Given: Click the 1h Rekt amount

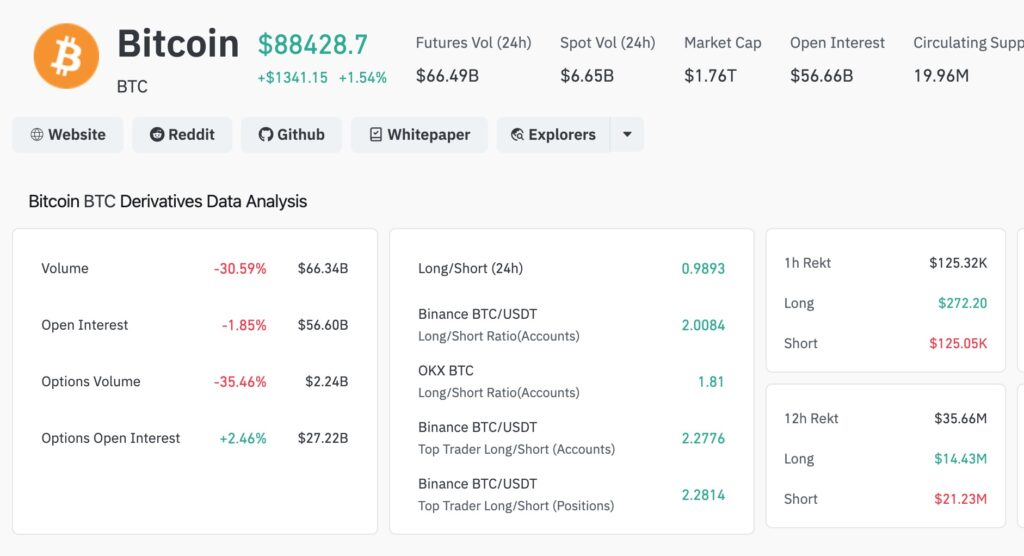Looking at the screenshot, I should [958, 263].
